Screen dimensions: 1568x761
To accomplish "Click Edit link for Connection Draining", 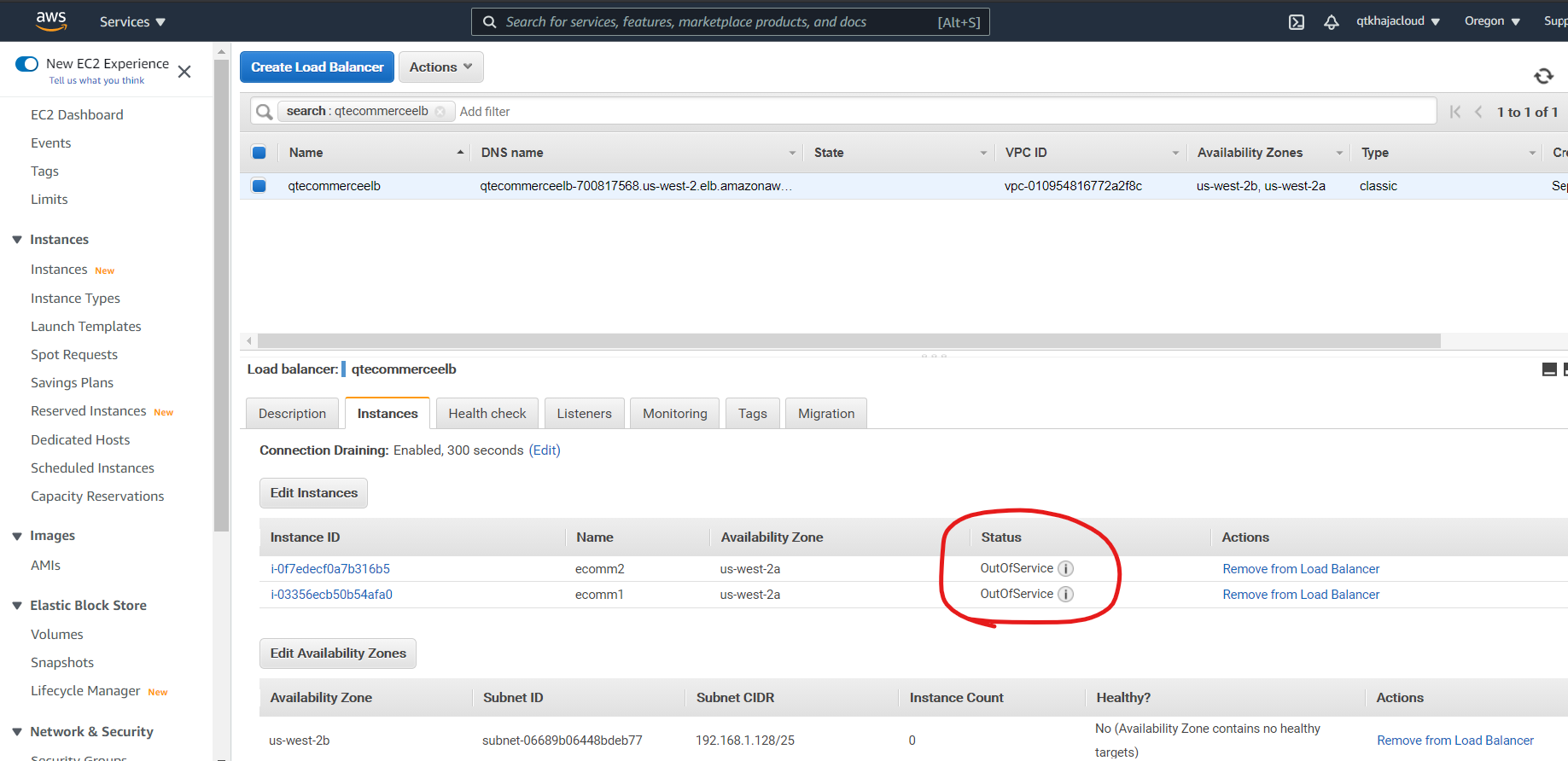I will (545, 450).
